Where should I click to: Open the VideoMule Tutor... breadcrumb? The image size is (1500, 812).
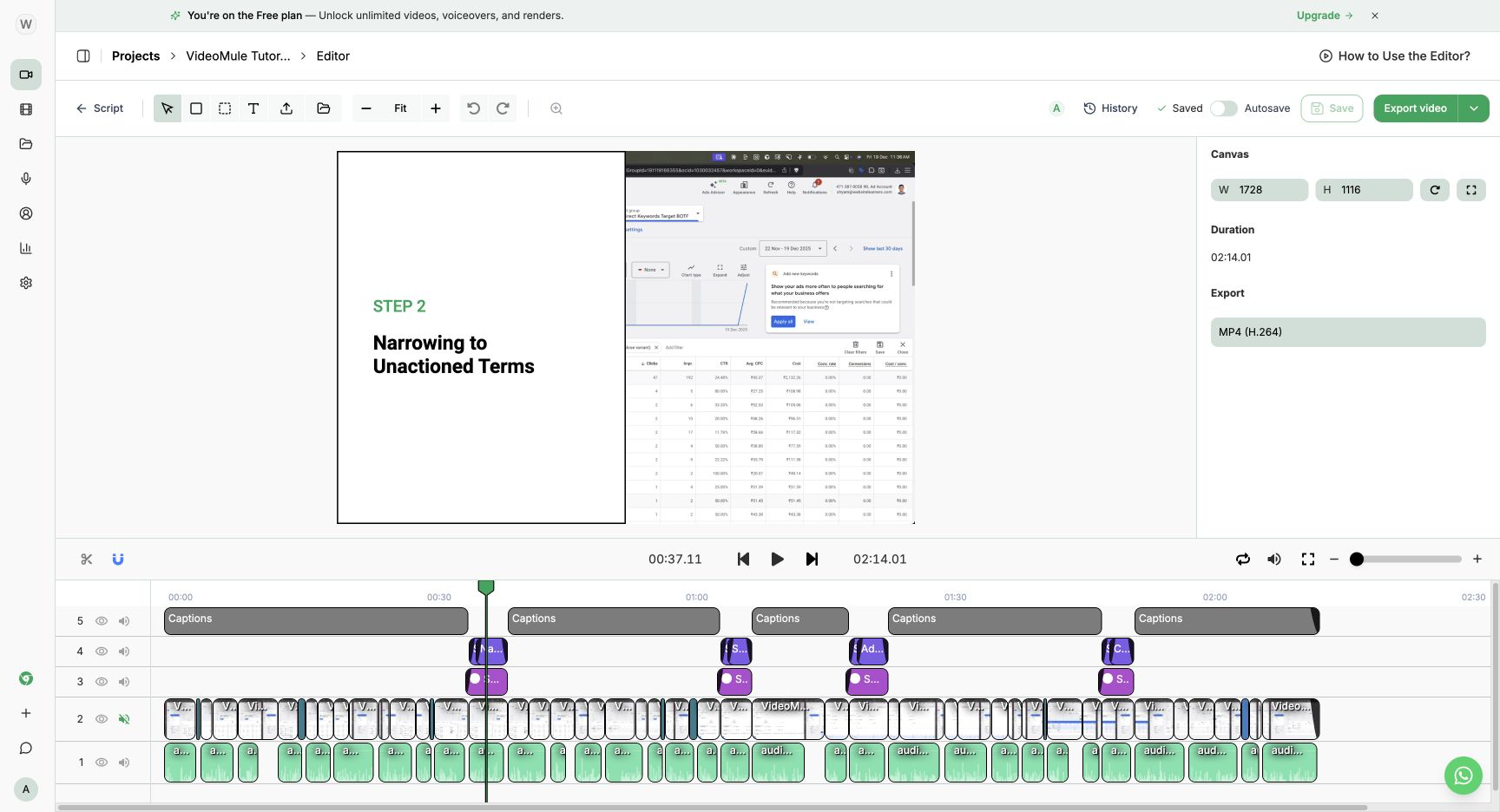(238, 56)
